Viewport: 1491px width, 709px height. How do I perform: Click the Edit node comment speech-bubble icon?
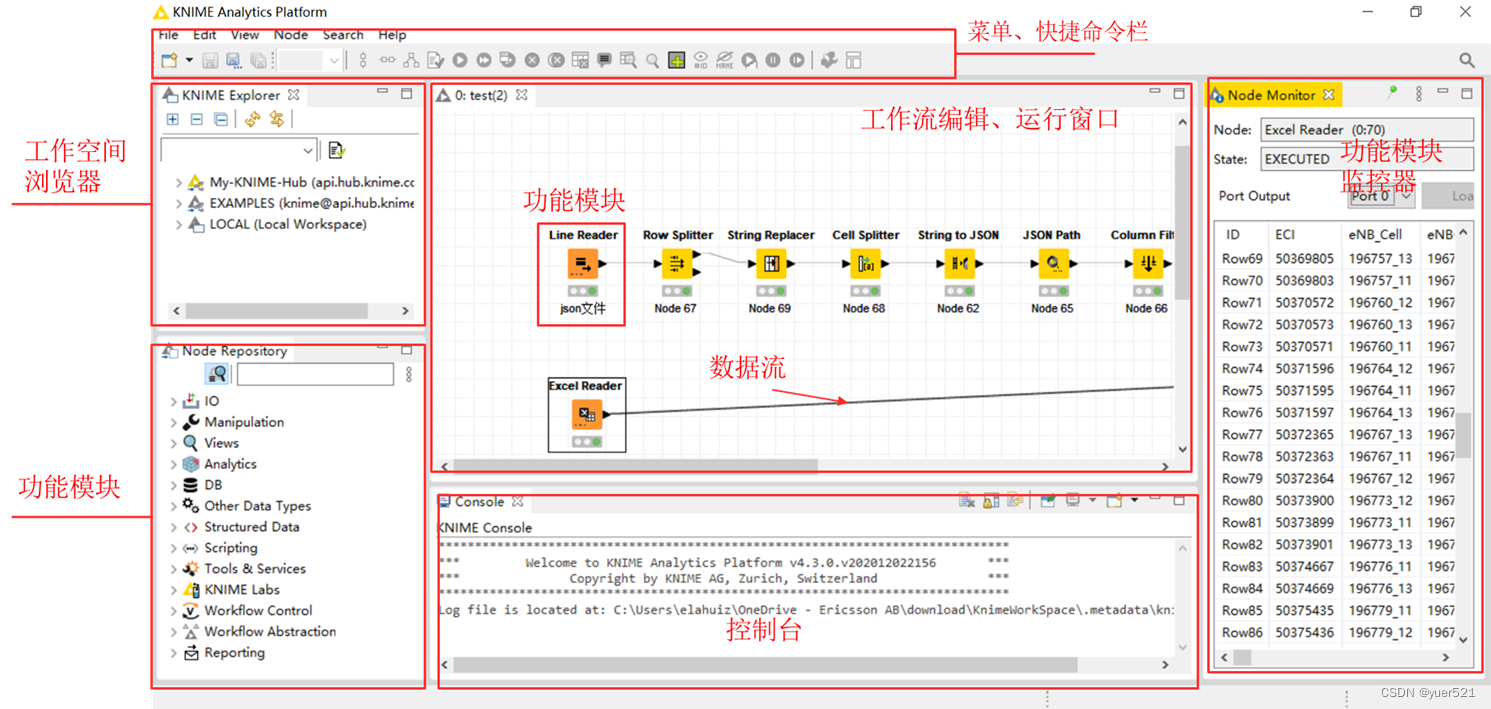(604, 60)
